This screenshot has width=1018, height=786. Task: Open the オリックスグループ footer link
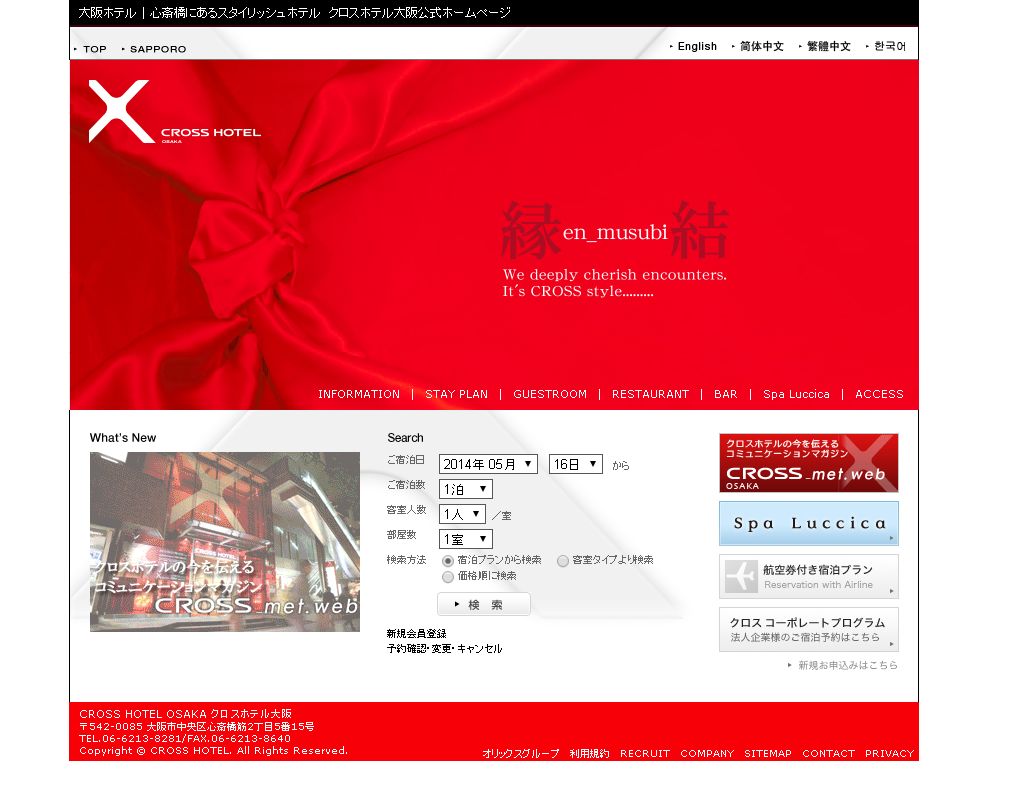point(521,754)
